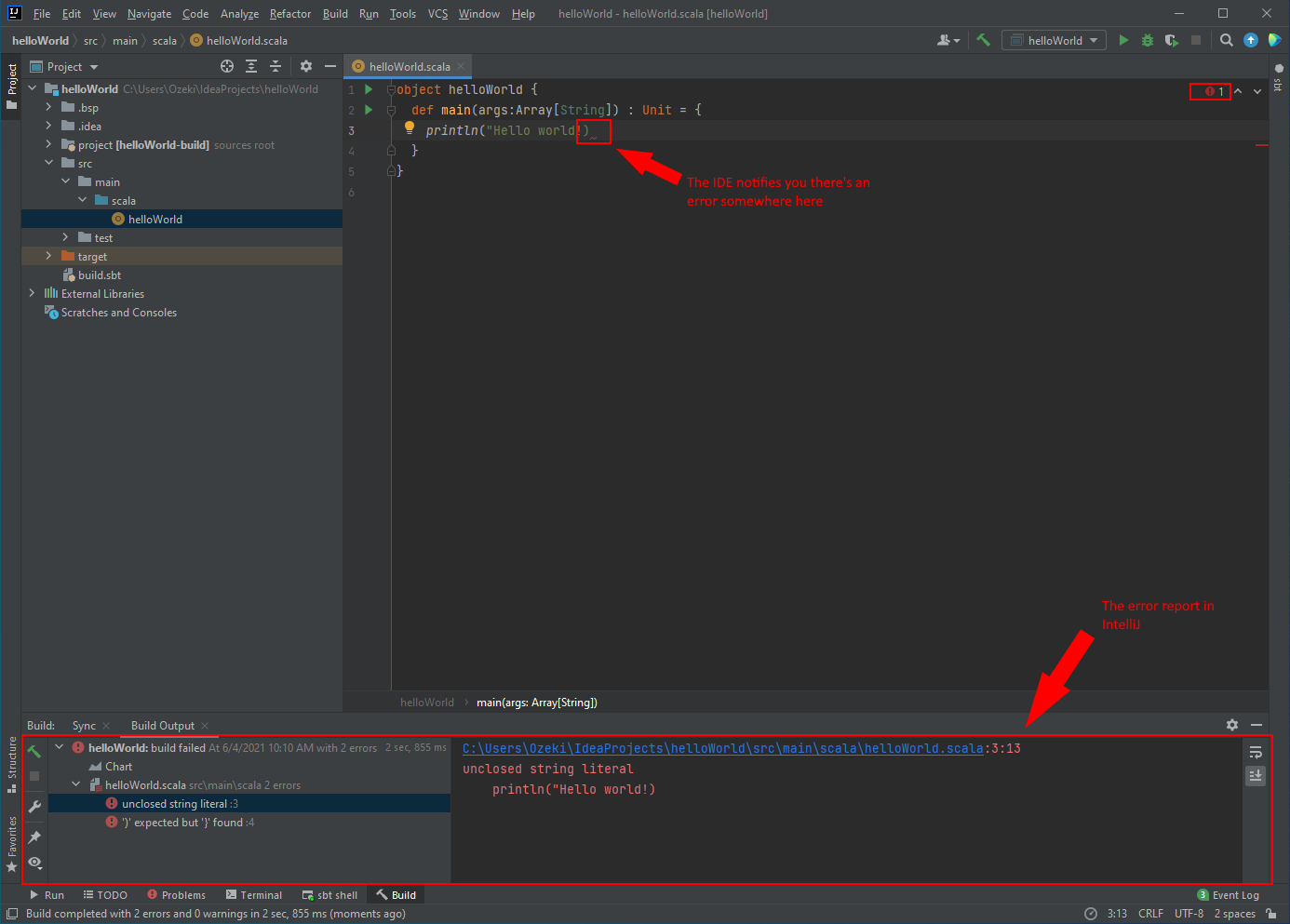Expand the .idea folder
The width and height of the screenshot is (1290, 924).
tap(48, 126)
